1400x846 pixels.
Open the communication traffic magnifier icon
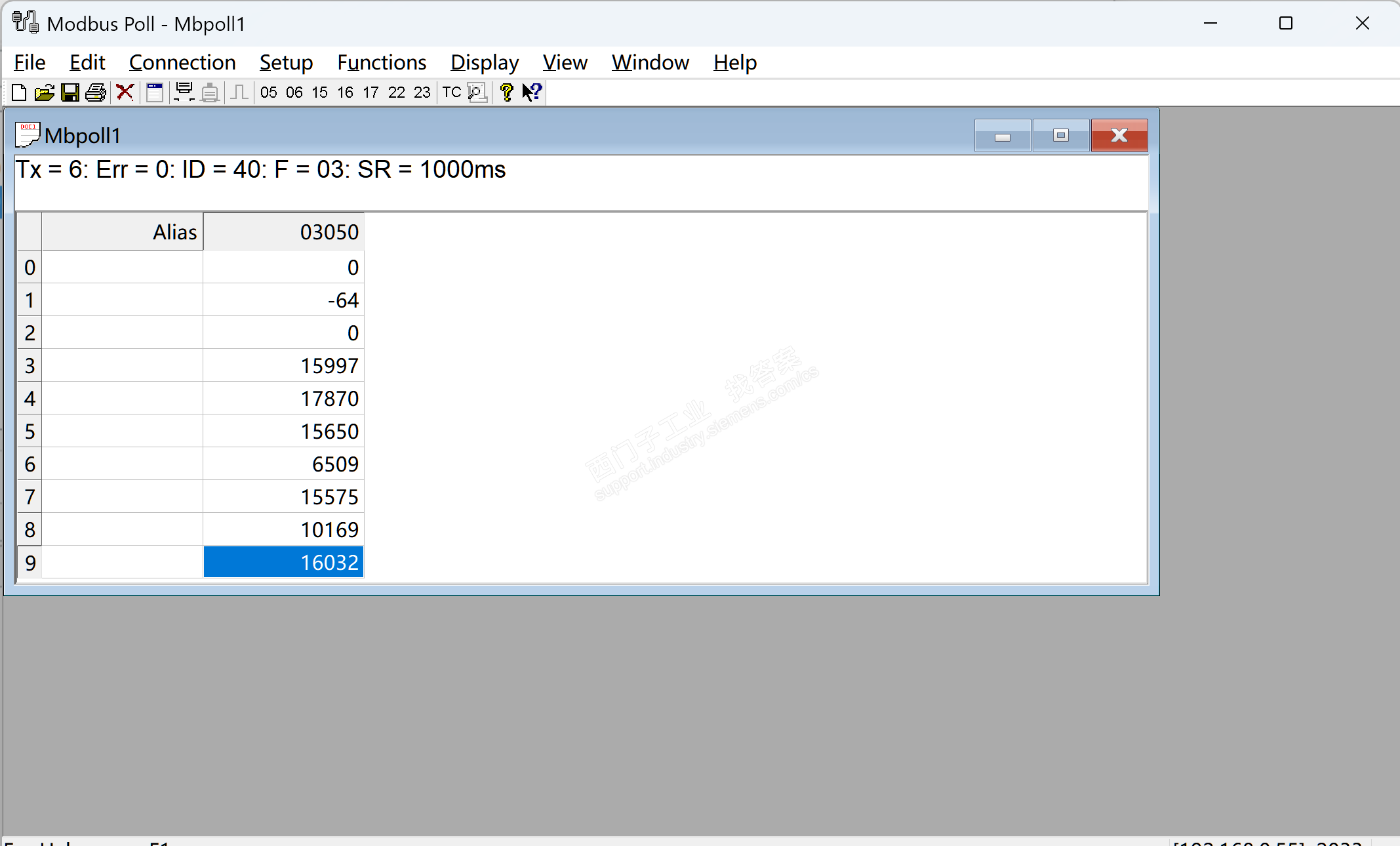click(x=477, y=92)
